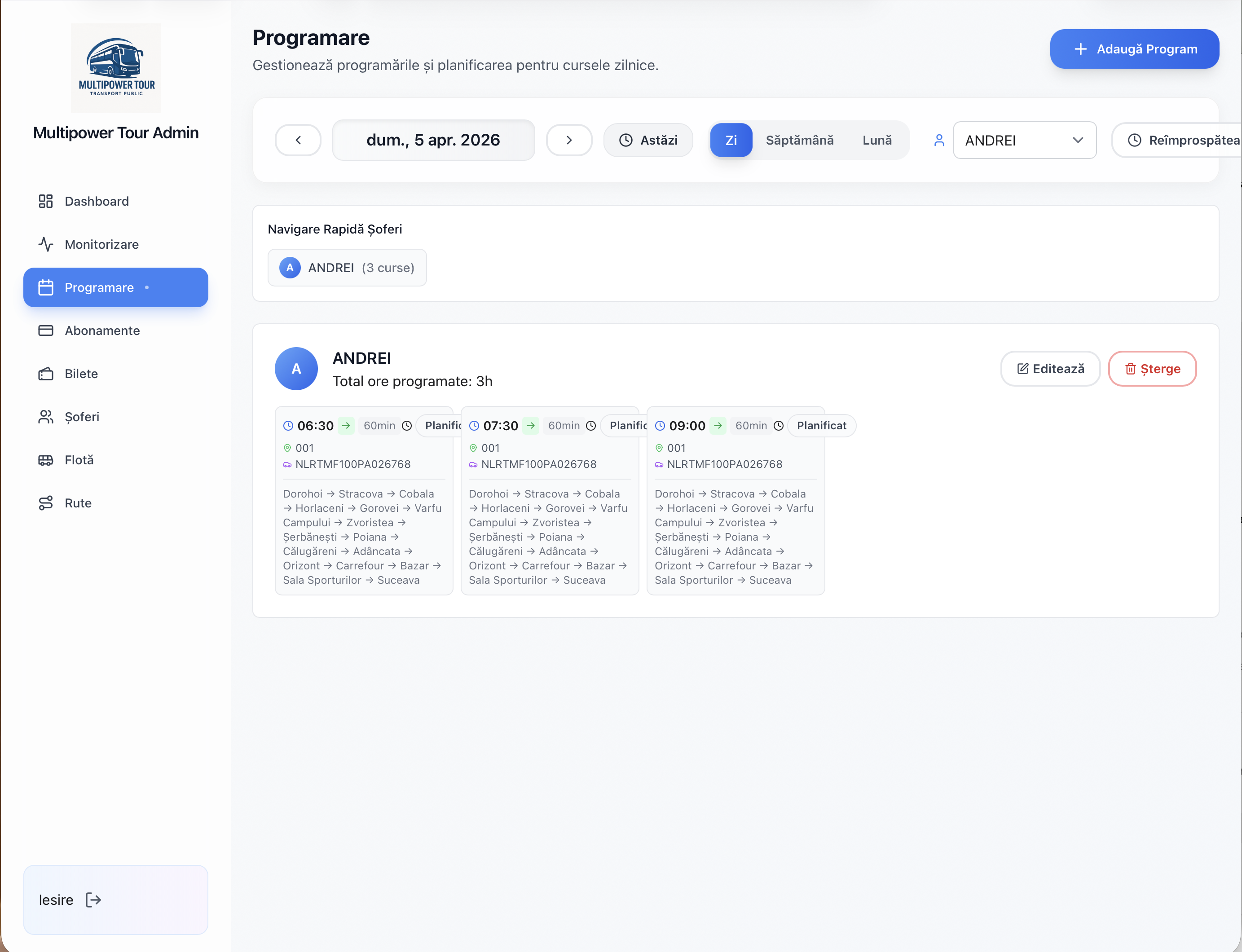The height and width of the screenshot is (952, 1242).
Task: Click the user icon beside the driver filter
Action: tap(939, 140)
